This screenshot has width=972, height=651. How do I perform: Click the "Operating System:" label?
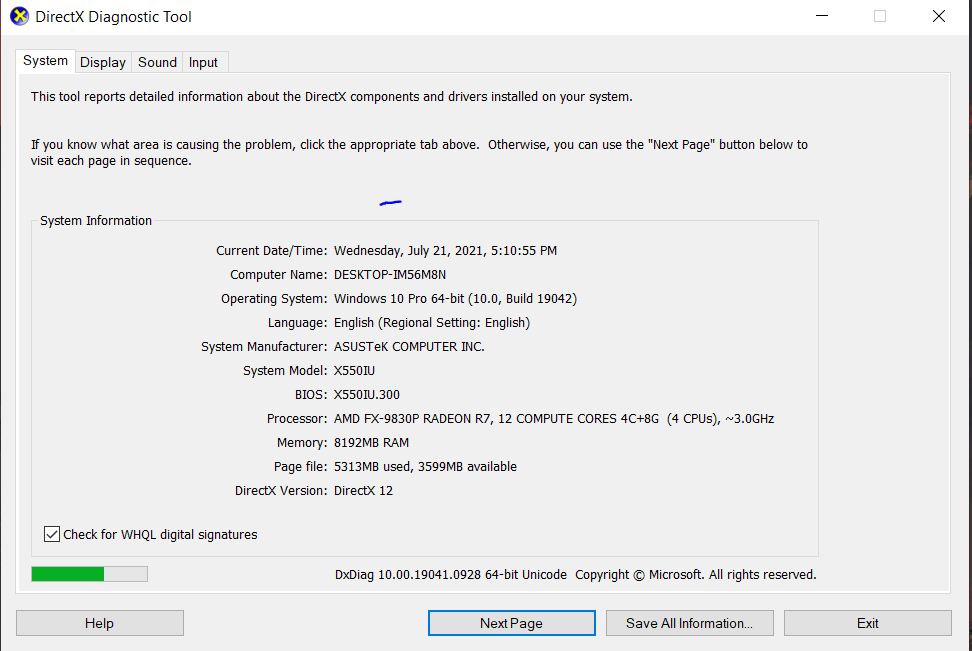(x=274, y=298)
